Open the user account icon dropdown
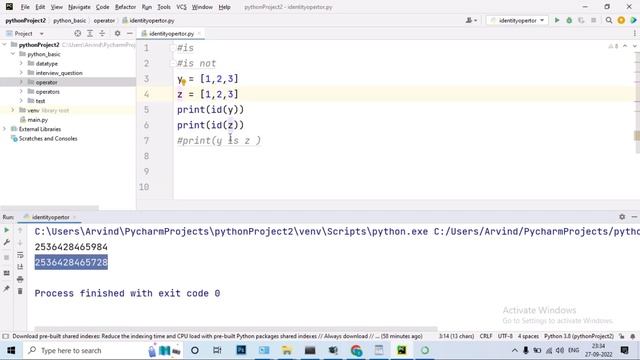This screenshot has width=640, height=360. (471, 20)
